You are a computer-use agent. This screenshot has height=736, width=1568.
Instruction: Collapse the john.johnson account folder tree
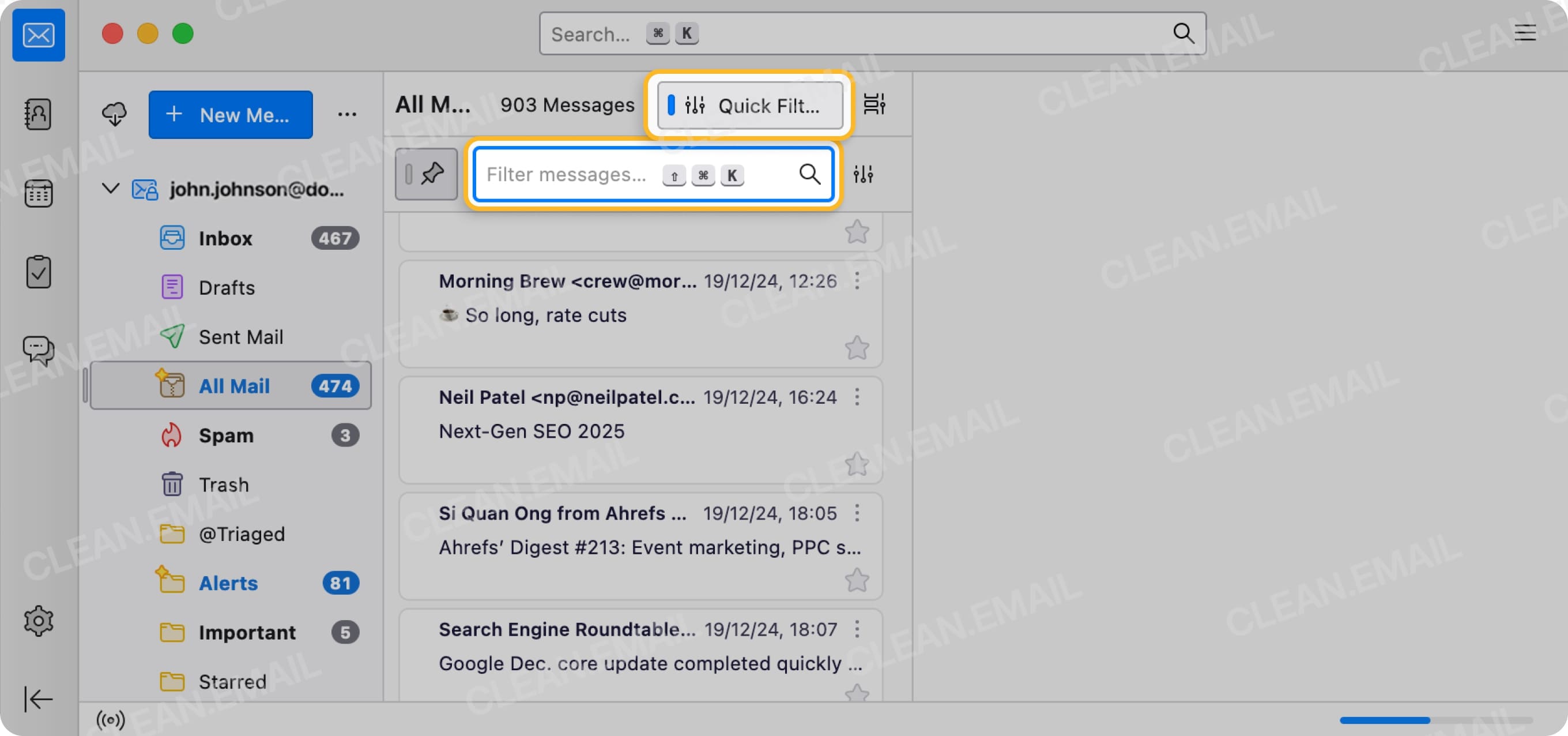(x=110, y=189)
